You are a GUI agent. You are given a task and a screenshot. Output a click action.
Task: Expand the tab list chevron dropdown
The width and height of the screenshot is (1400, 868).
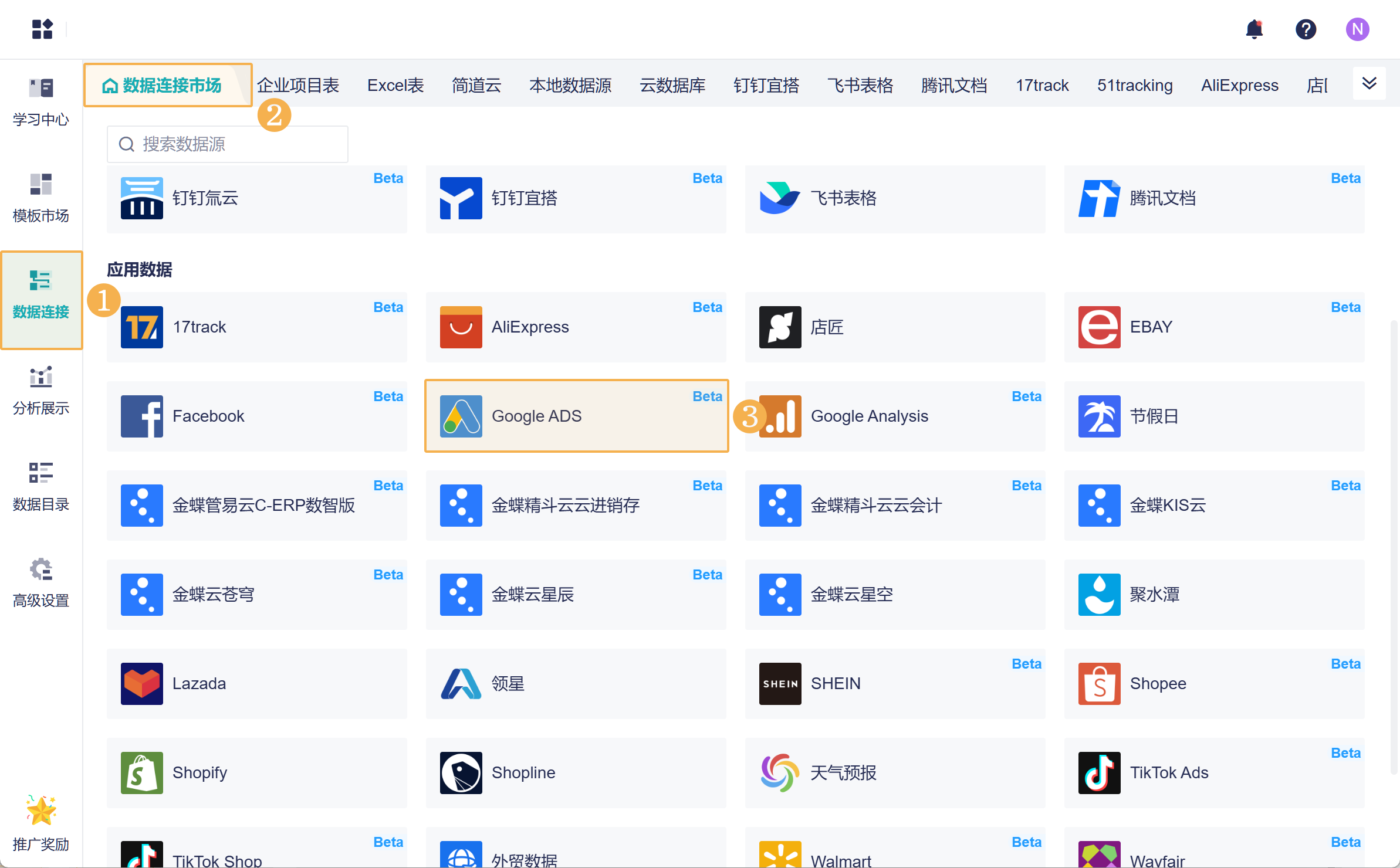pos(1369,83)
